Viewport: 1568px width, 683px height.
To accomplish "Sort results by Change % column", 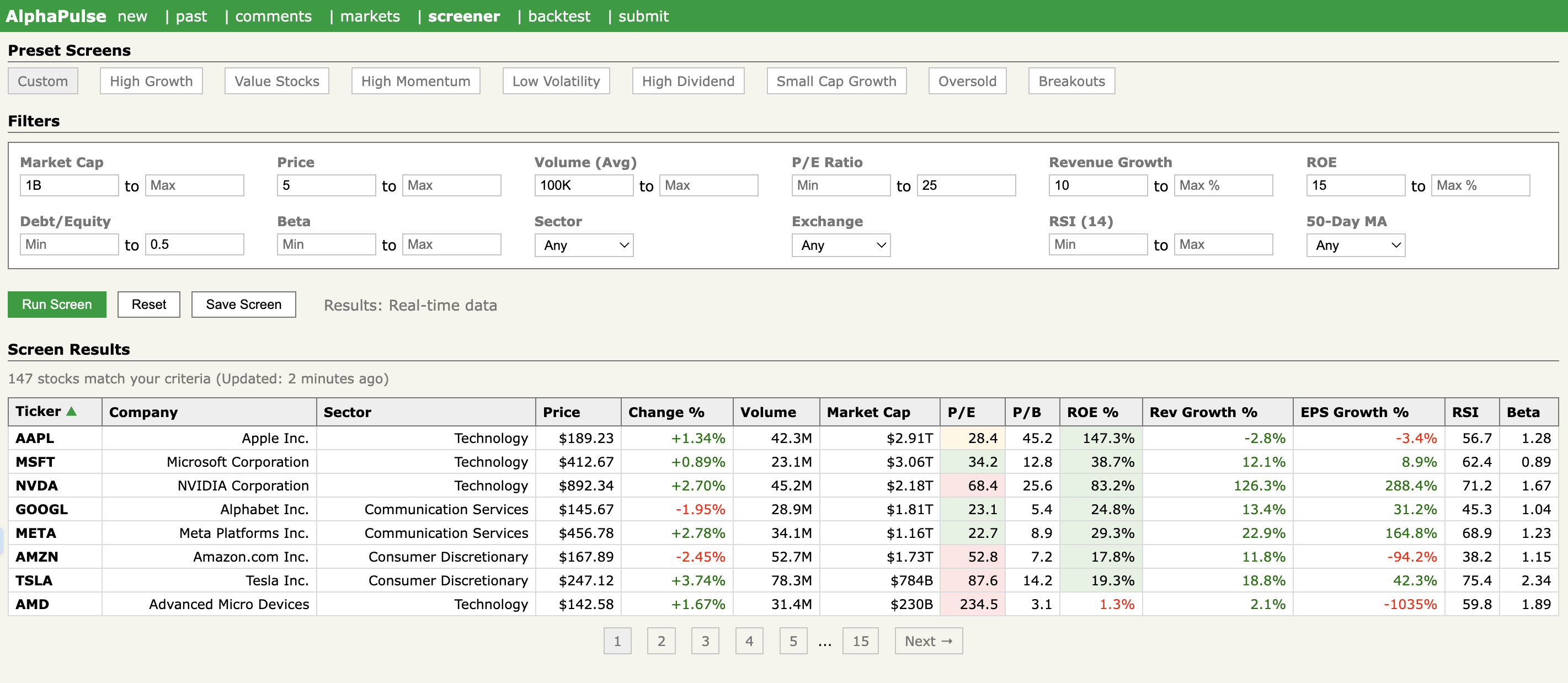I will click(677, 412).
